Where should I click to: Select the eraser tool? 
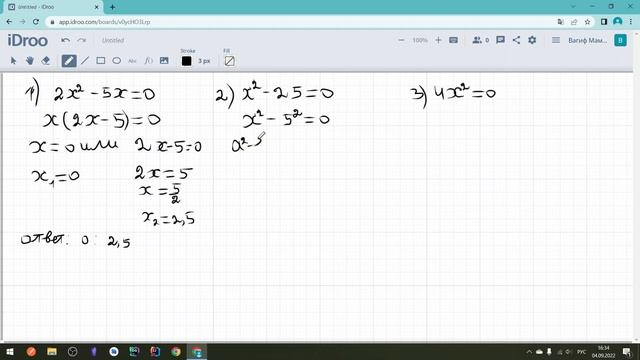click(45, 61)
